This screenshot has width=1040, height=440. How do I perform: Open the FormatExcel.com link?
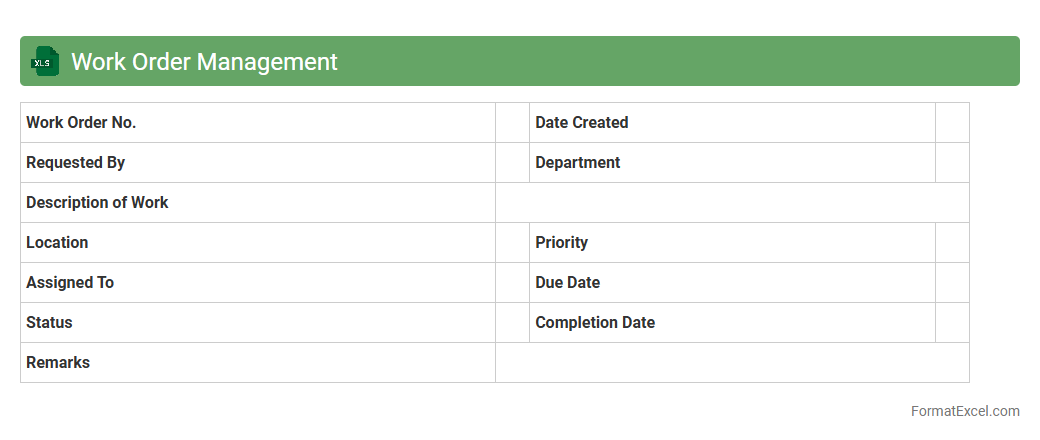(x=965, y=411)
